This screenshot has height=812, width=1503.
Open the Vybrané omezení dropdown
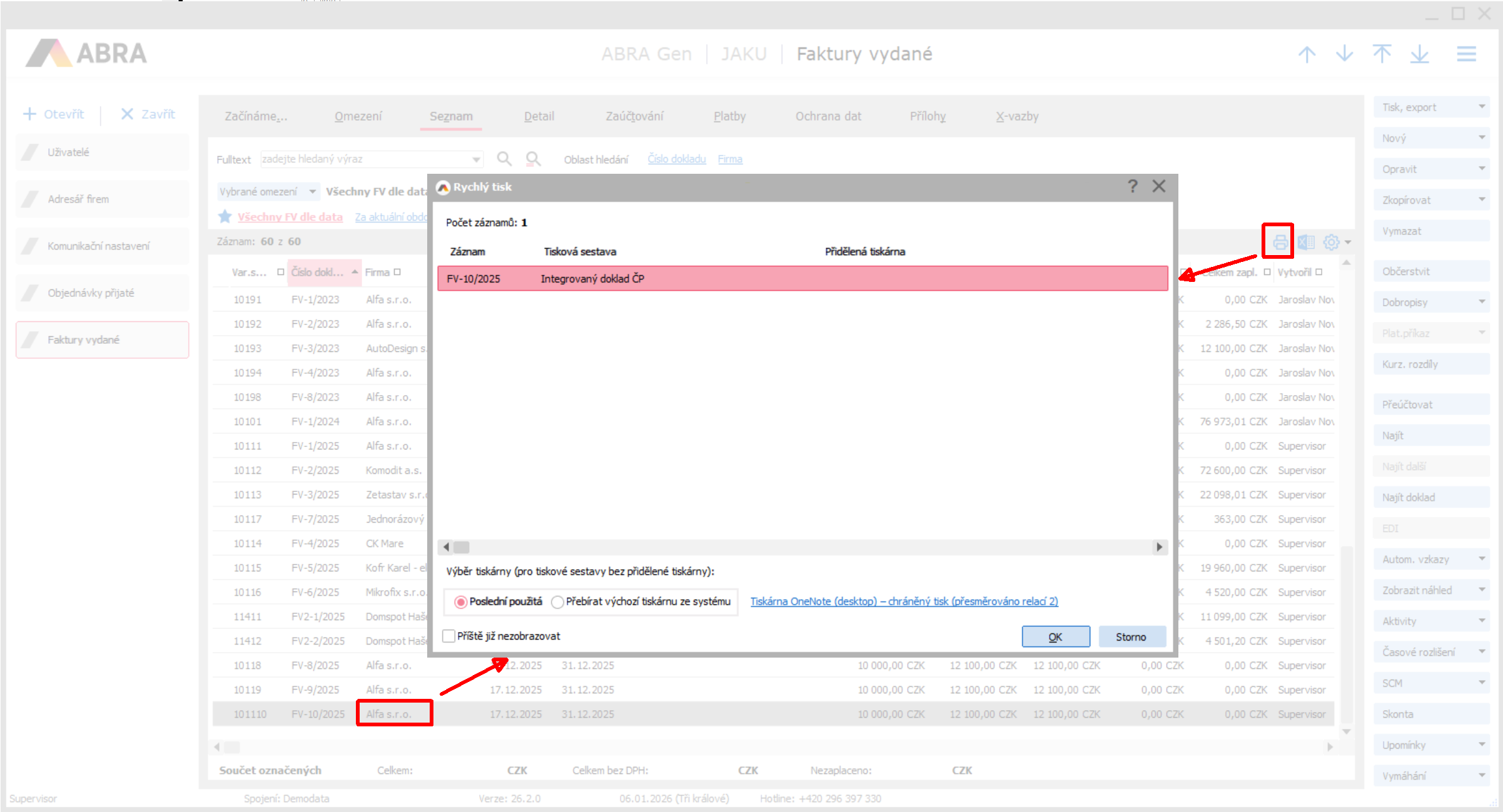click(312, 191)
